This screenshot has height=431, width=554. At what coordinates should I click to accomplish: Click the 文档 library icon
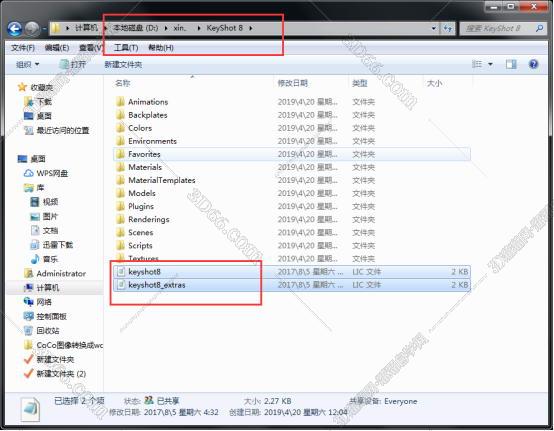tap(34, 230)
